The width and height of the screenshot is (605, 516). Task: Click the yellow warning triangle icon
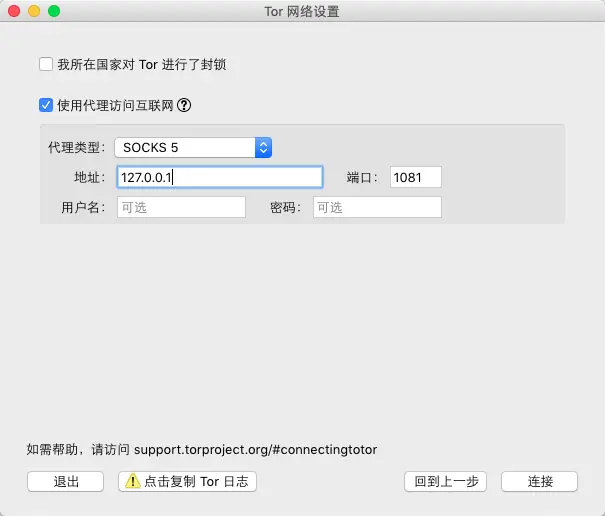tap(133, 481)
